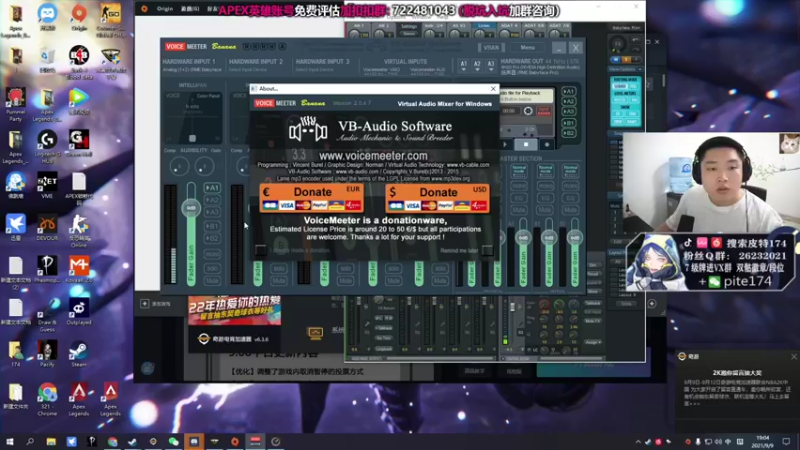
Task: Open Discord desktop icon
Action: pyautogui.click(x=47, y=17)
